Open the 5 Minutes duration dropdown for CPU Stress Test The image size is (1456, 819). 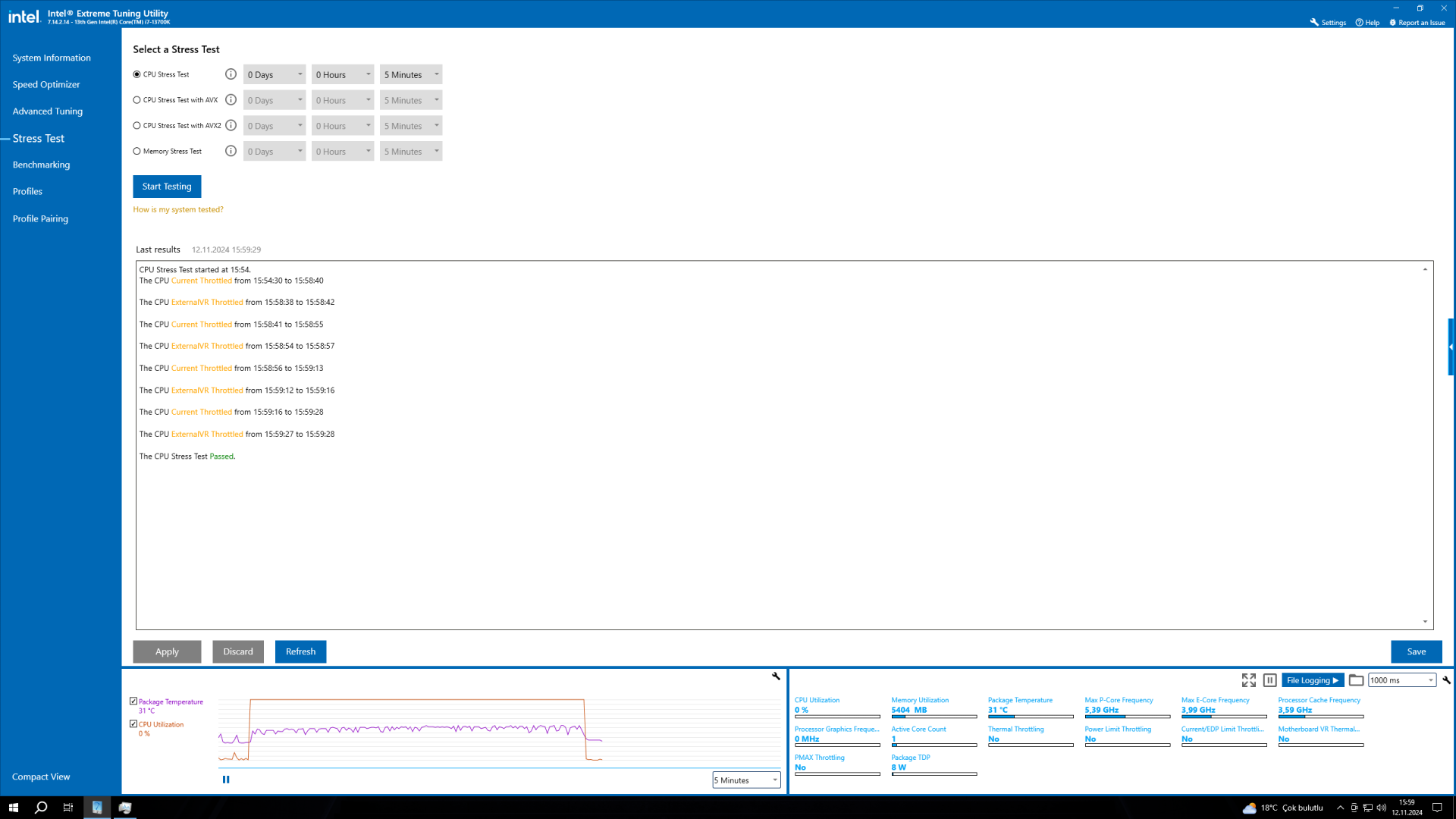click(410, 74)
